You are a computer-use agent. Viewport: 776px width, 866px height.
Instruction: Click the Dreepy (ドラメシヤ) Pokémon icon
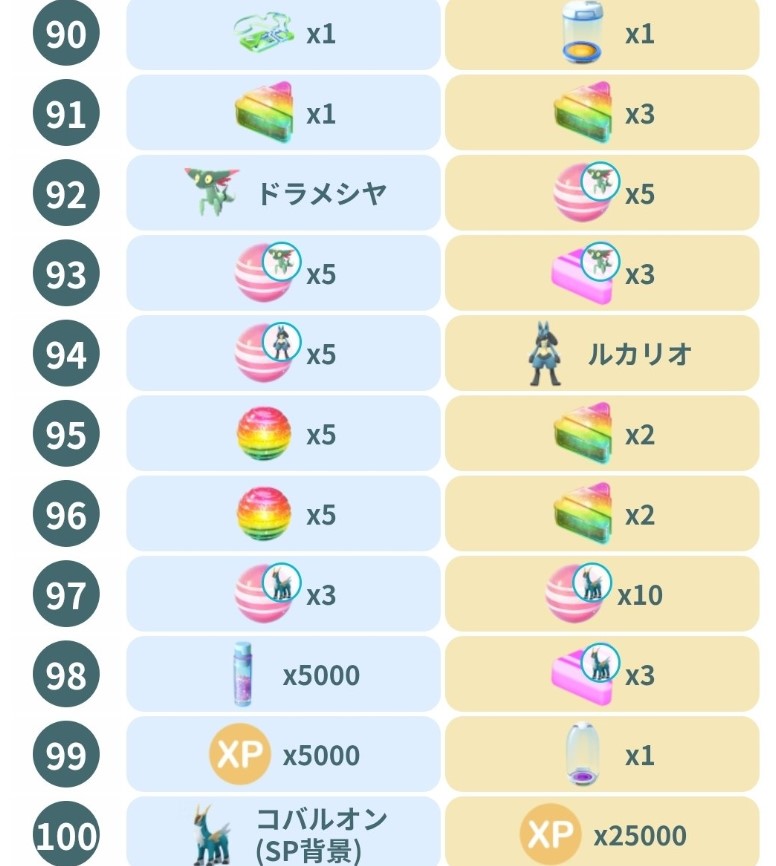[212, 192]
